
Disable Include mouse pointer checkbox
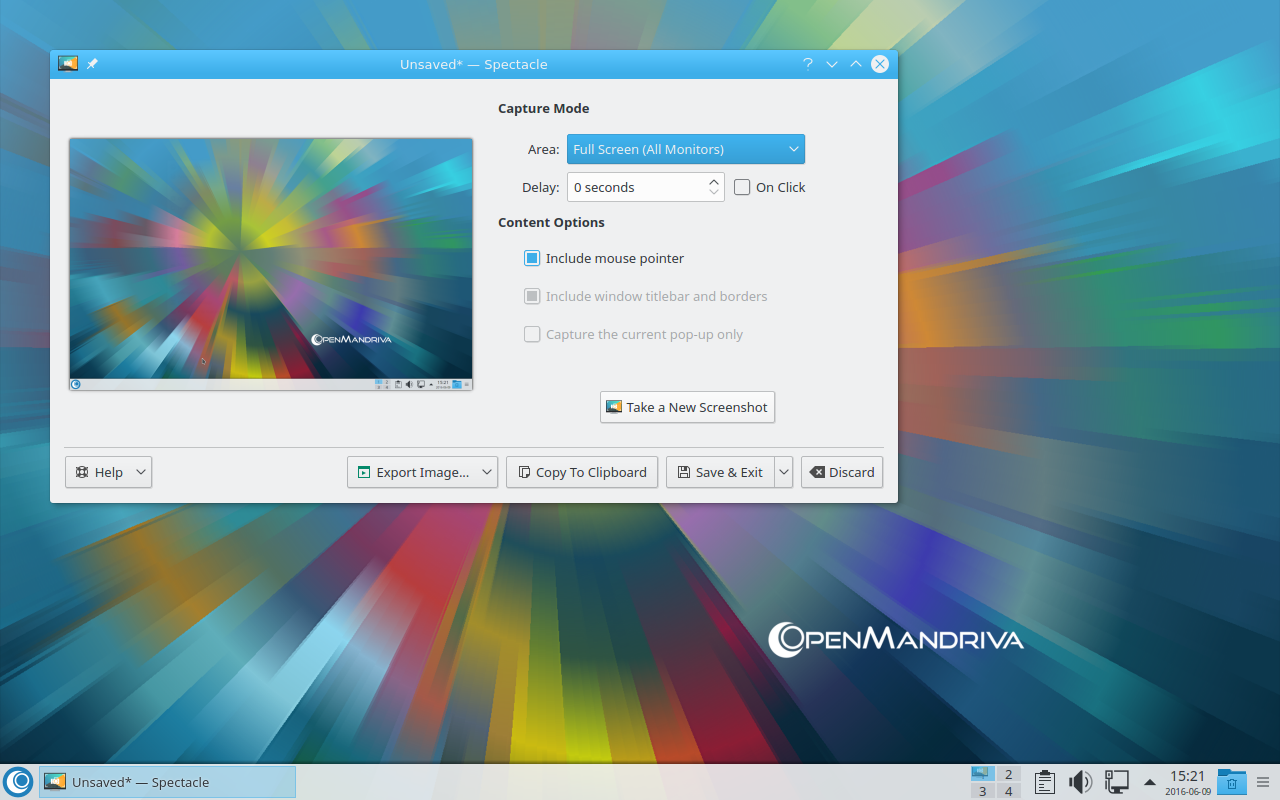coord(532,258)
